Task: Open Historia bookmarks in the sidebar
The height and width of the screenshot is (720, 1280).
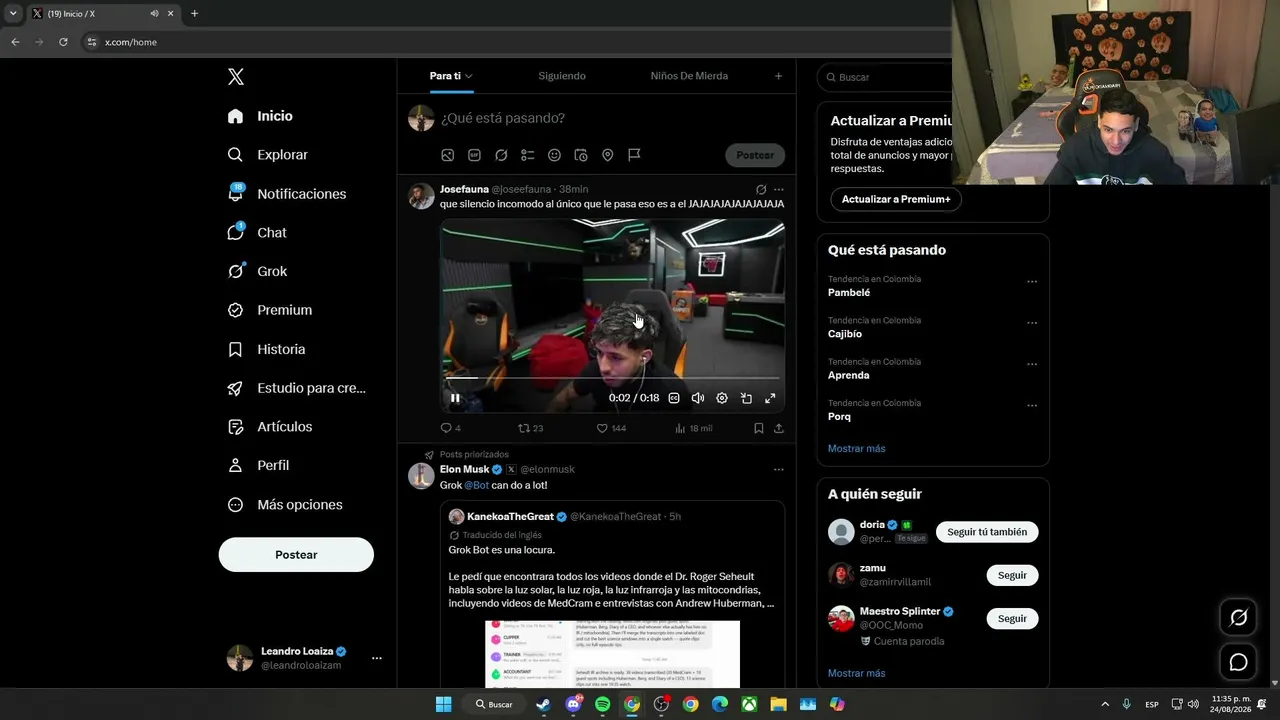Action: coord(266,349)
